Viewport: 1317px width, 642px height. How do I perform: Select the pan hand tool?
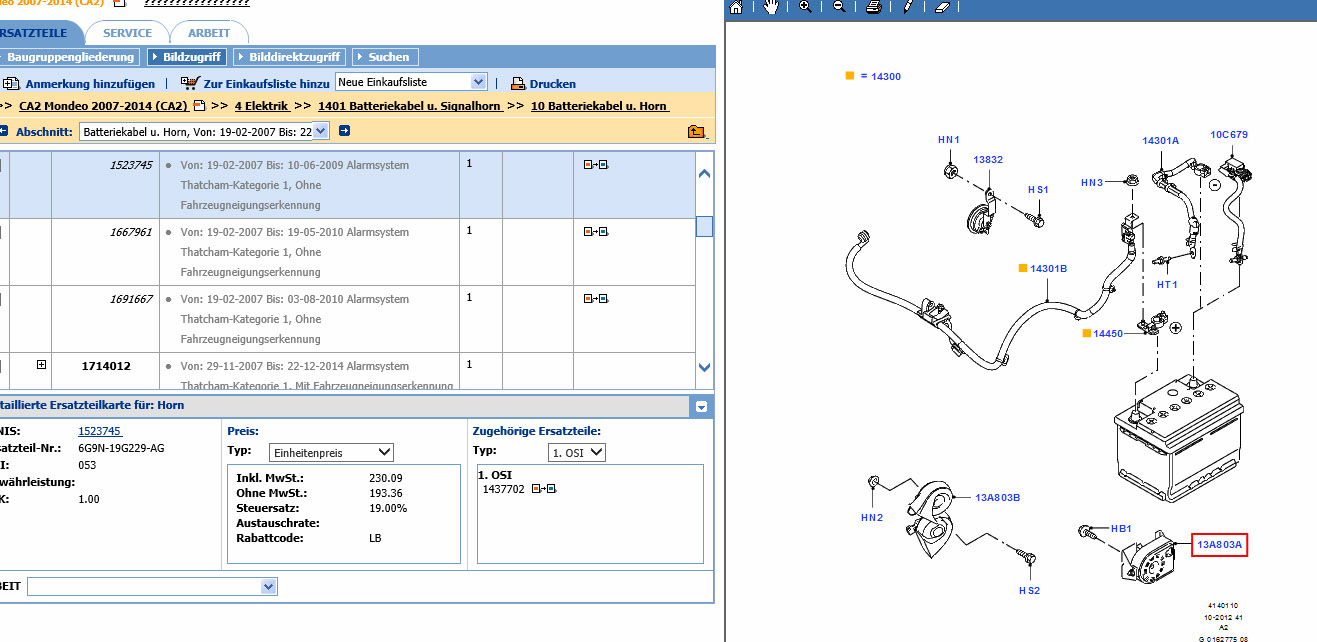click(x=770, y=7)
